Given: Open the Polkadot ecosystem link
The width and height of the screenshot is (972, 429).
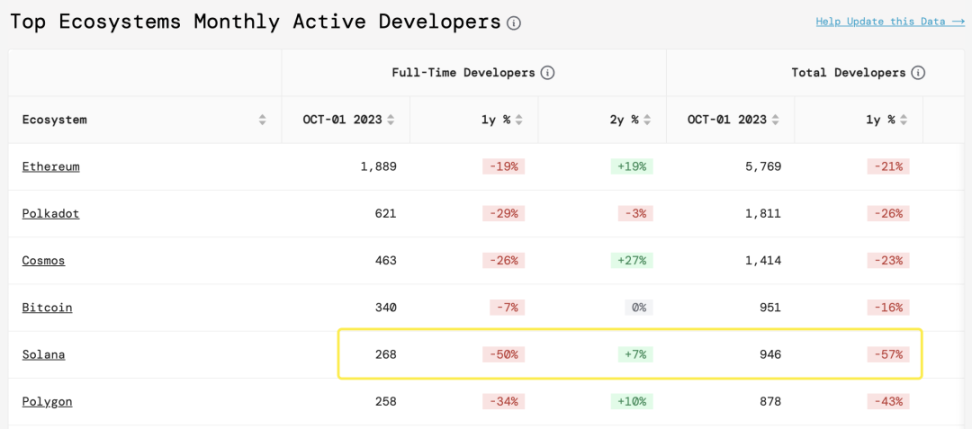Looking at the screenshot, I should pos(50,214).
